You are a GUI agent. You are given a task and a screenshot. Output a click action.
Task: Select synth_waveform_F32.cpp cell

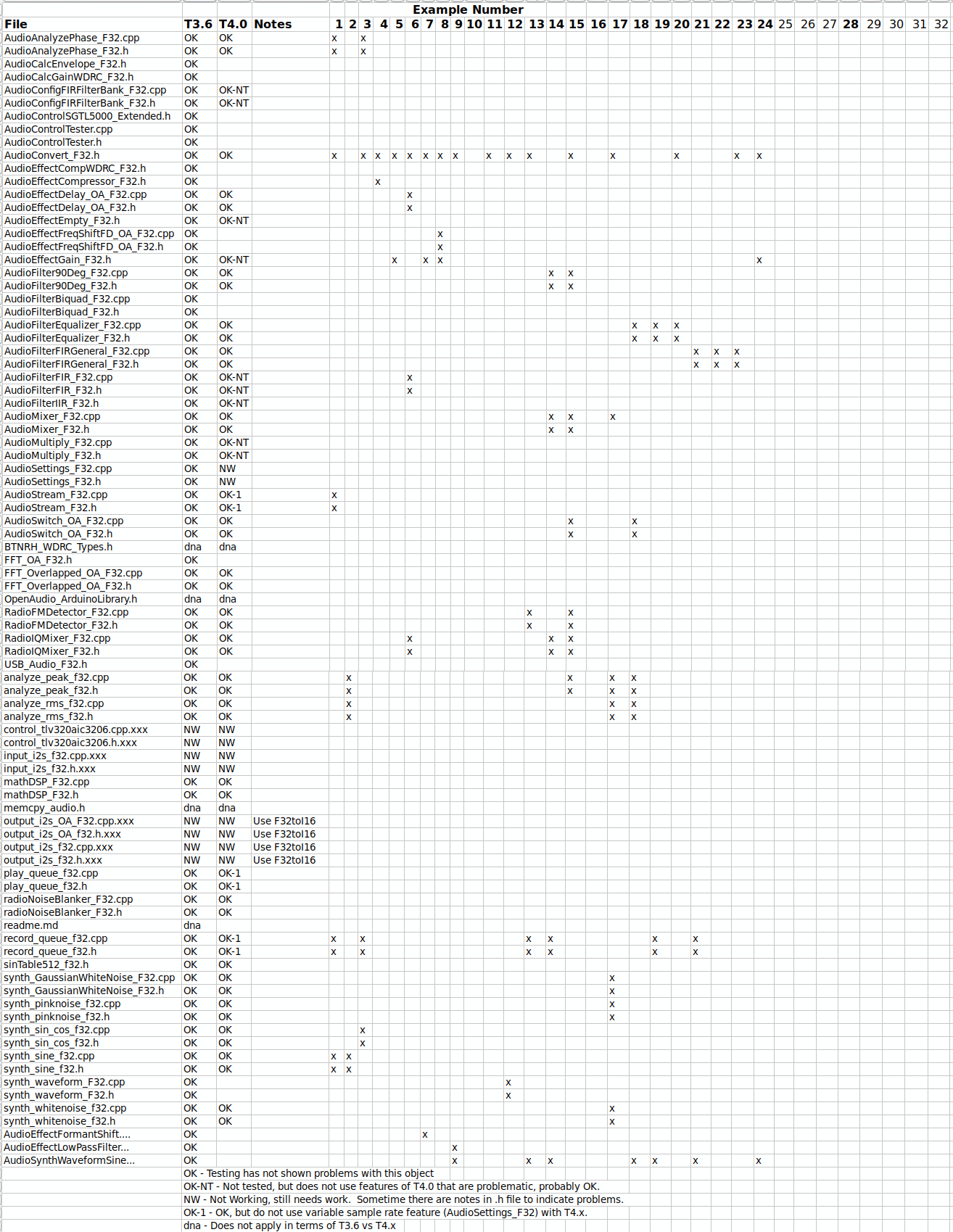point(91,1082)
